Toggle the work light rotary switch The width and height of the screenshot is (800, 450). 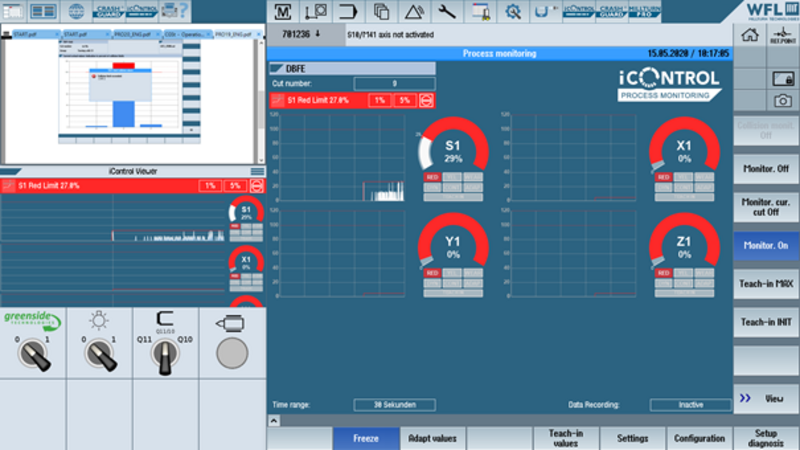99,354
